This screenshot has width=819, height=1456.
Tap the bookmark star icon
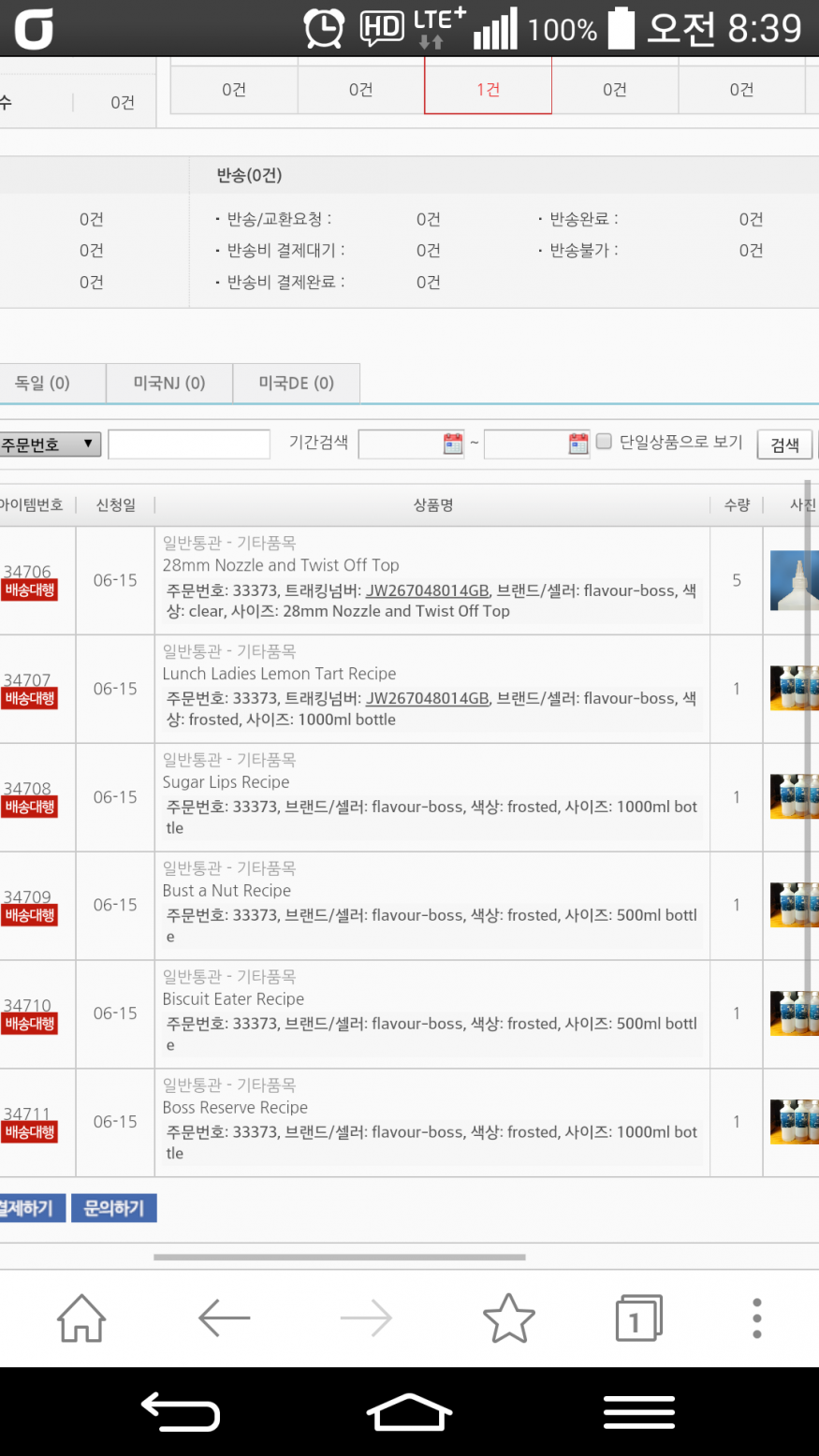[x=508, y=1318]
